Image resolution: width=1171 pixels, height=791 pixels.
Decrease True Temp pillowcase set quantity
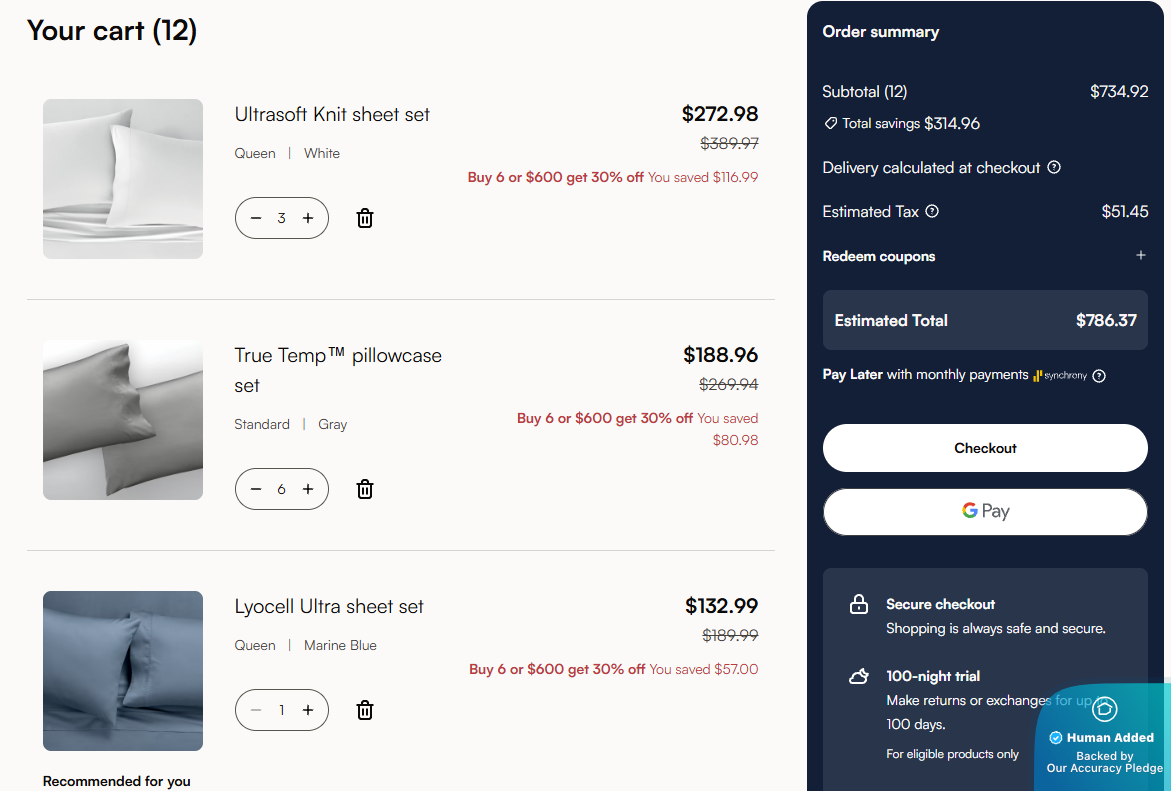(x=256, y=489)
